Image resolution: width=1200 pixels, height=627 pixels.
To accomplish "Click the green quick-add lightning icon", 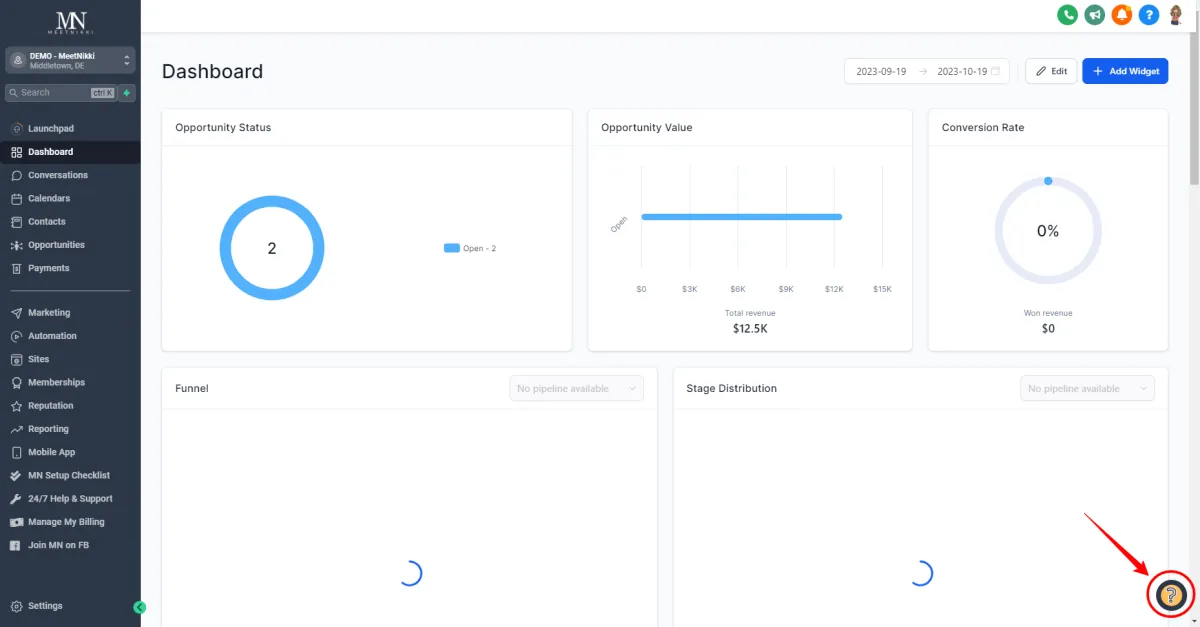I will [127, 93].
